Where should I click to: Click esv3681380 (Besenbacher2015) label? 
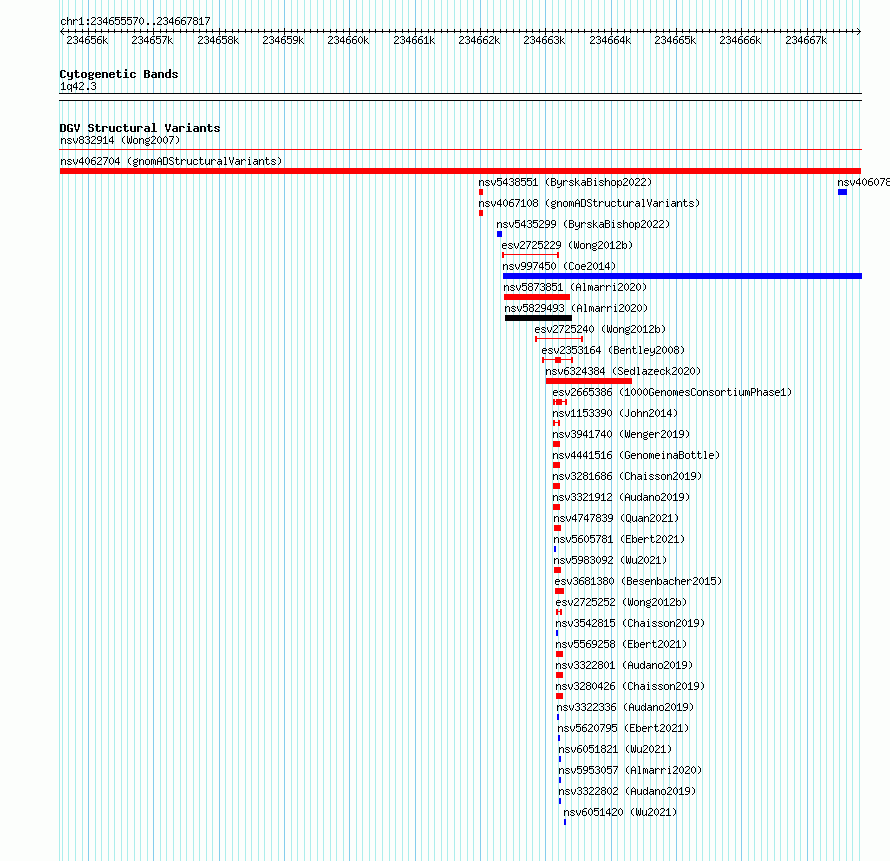tap(639, 581)
